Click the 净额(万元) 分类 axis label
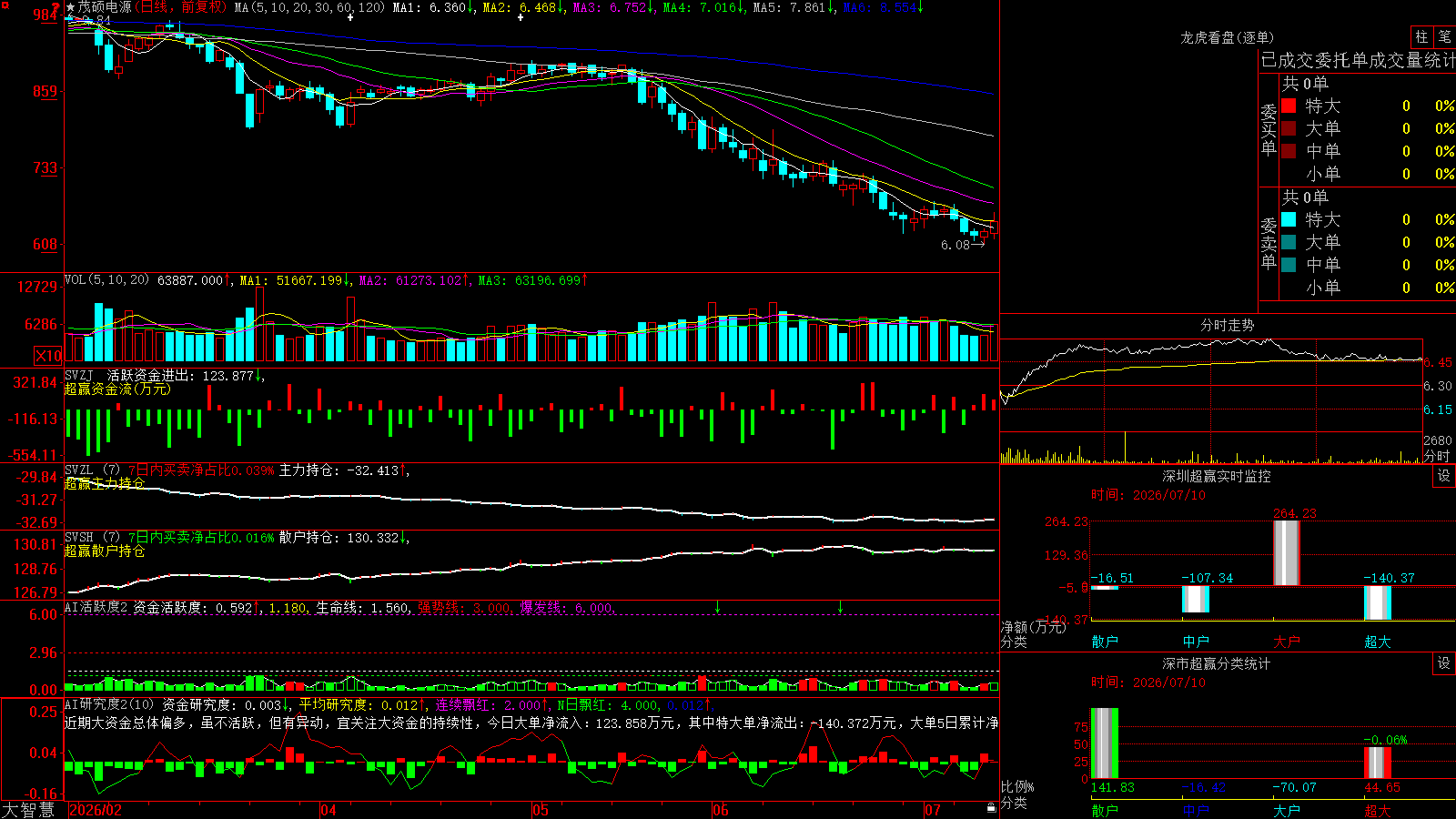 pos(1033,634)
